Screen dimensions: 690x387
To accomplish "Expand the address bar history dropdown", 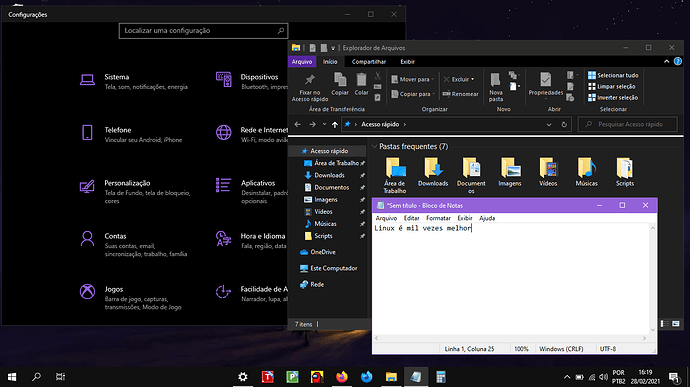I will pyautogui.click(x=549, y=125).
